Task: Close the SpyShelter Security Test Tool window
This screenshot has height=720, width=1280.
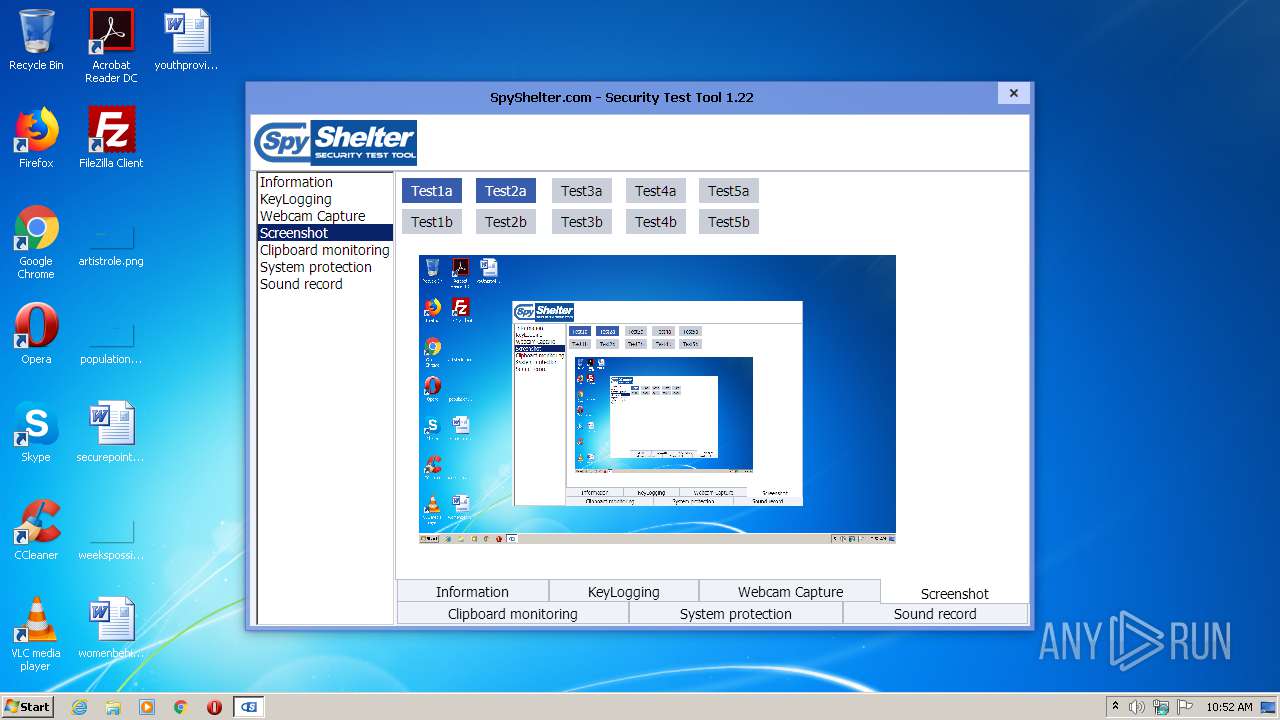Action: pos(1013,93)
